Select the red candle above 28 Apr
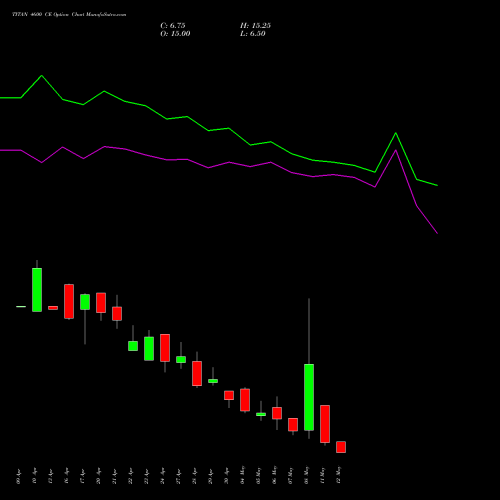 (x=197, y=373)
